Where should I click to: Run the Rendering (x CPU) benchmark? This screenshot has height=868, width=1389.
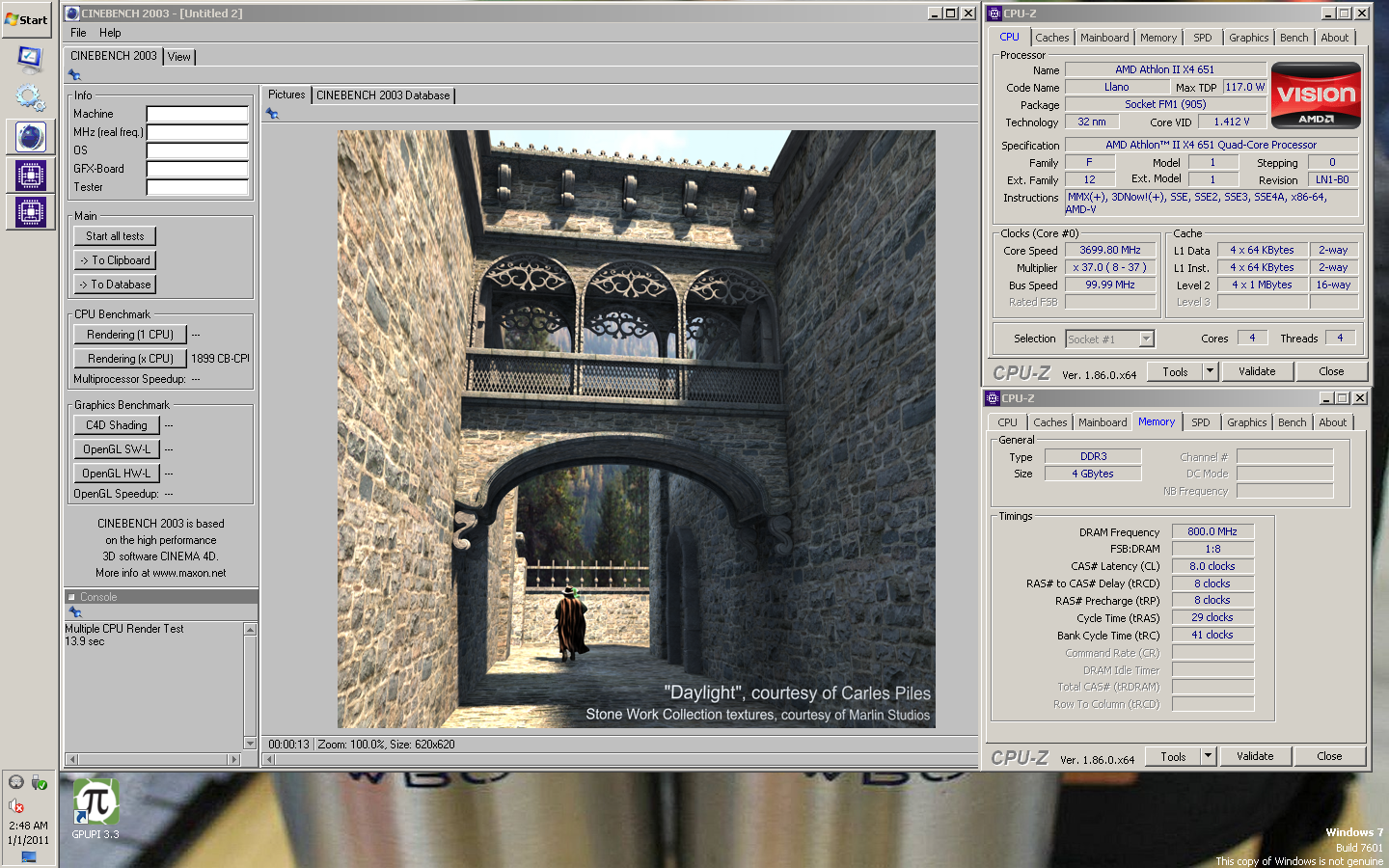tap(130, 359)
